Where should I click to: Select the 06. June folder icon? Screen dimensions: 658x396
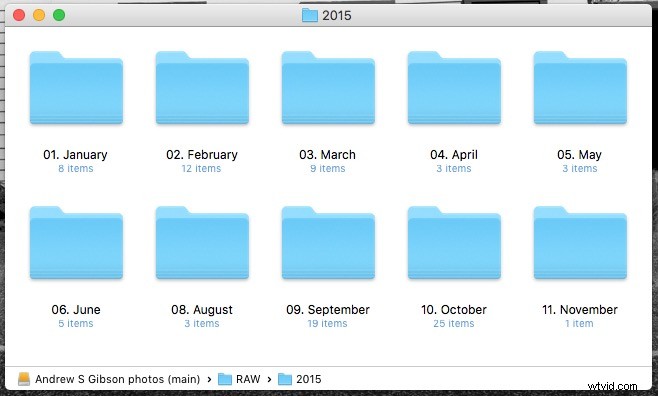76,243
